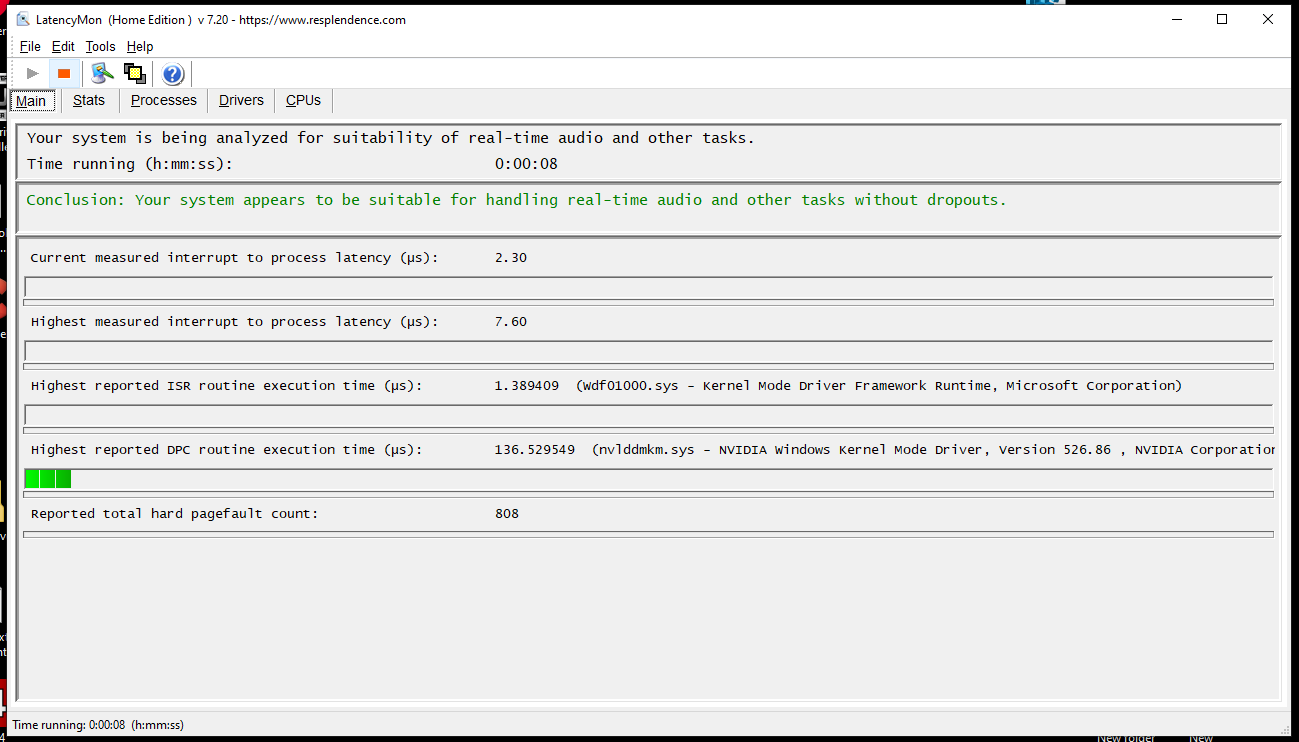
Task: Open the File menu
Action: [x=30, y=46]
